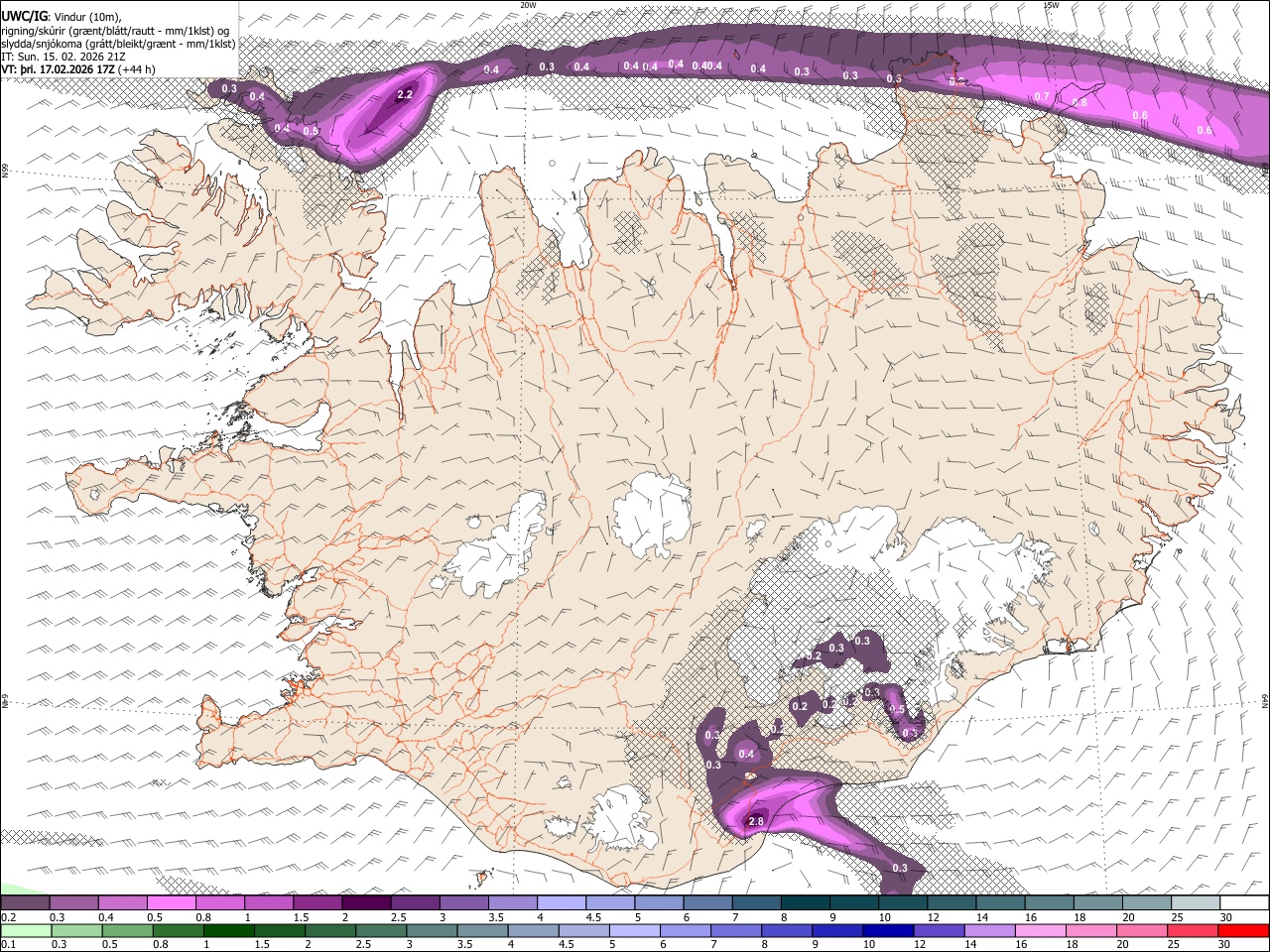Click the '0.2' label in the upper legend row
Viewport: 1270px width, 952px height.
[8, 917]
